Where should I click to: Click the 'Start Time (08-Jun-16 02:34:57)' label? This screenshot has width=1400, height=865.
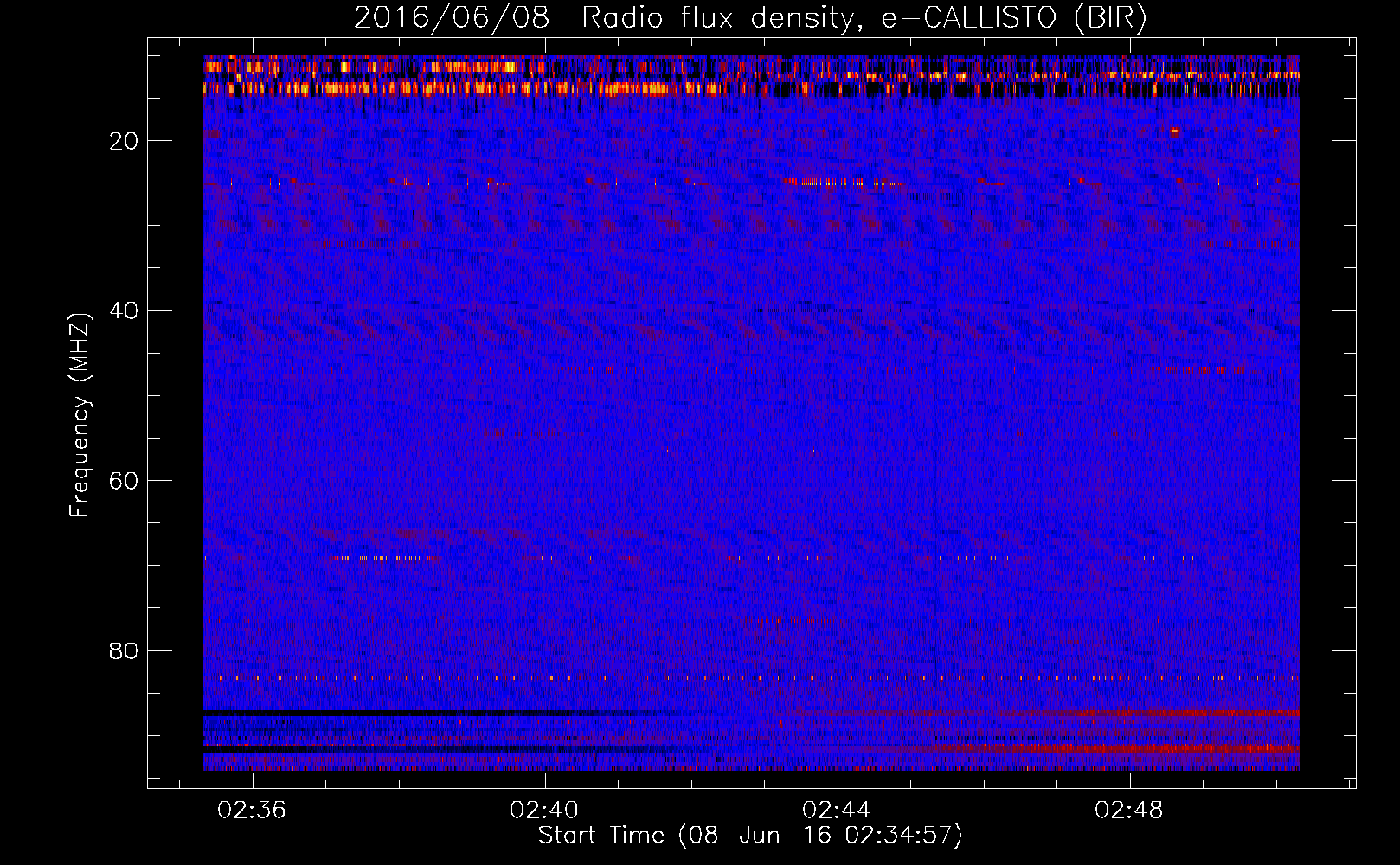[750, 836]
